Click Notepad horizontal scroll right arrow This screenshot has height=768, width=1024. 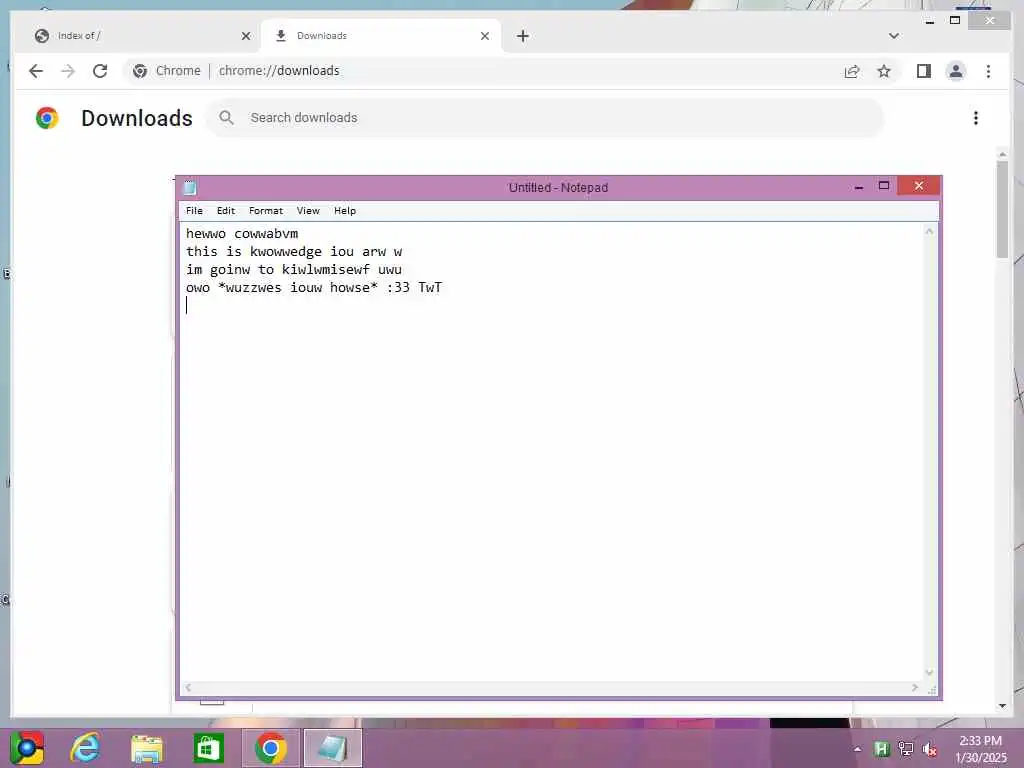click(915, 688)
